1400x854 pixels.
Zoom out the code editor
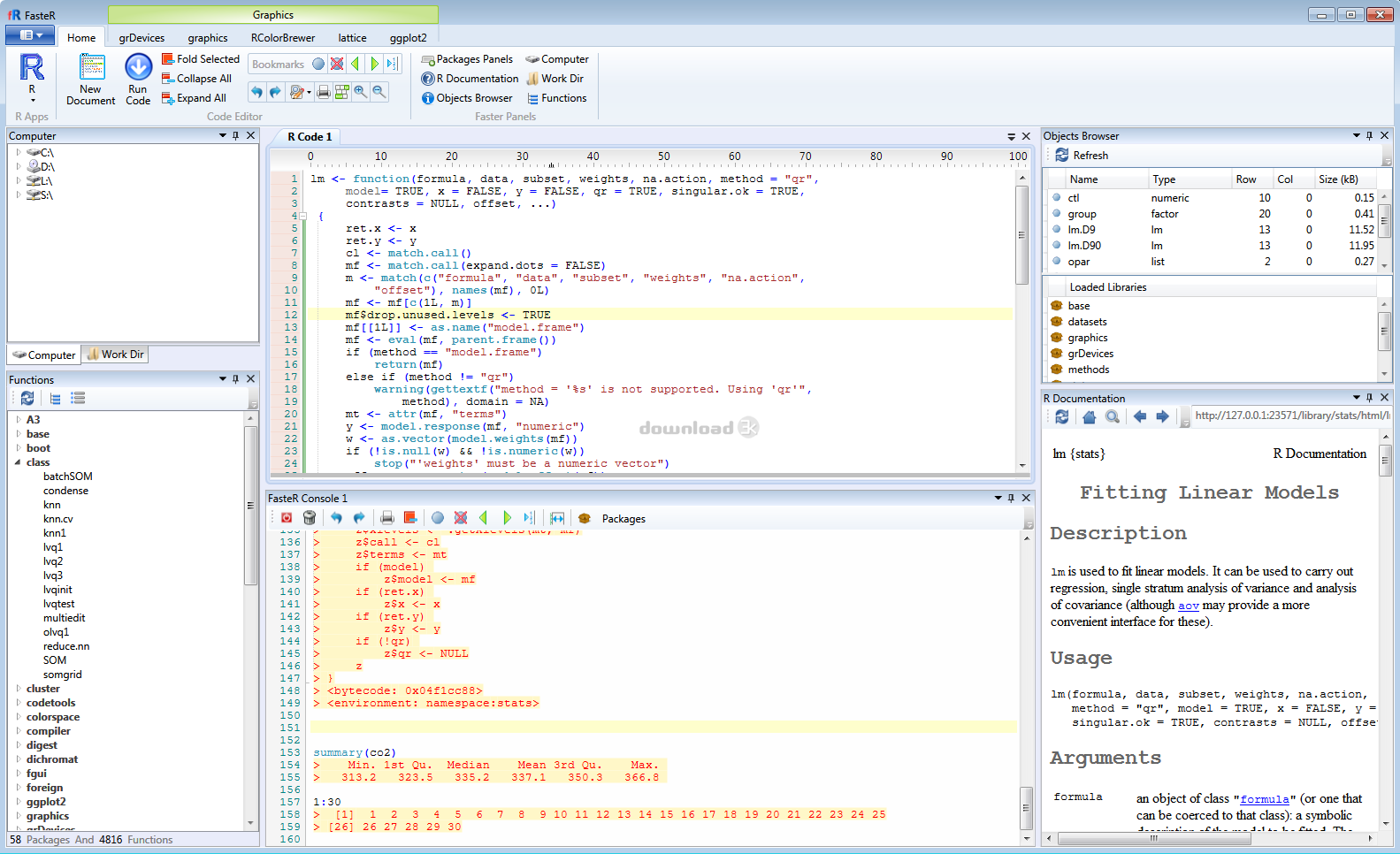[379, 92]
